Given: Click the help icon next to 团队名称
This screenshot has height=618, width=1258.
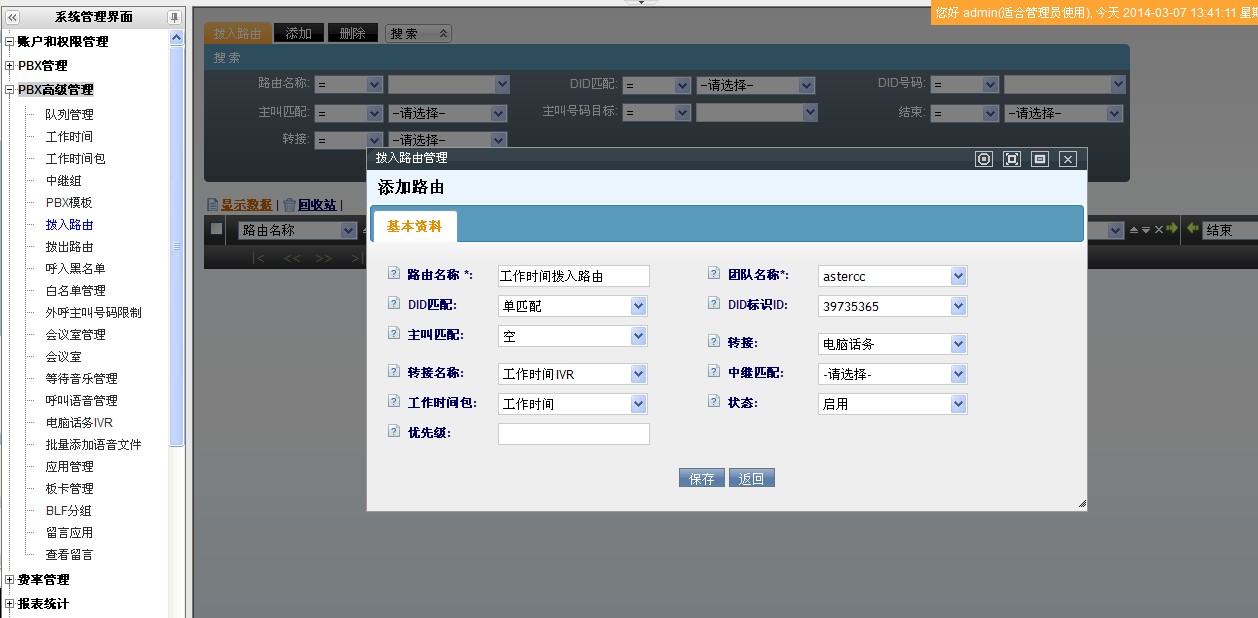Looking at the screenshot, I should (714, 273).
